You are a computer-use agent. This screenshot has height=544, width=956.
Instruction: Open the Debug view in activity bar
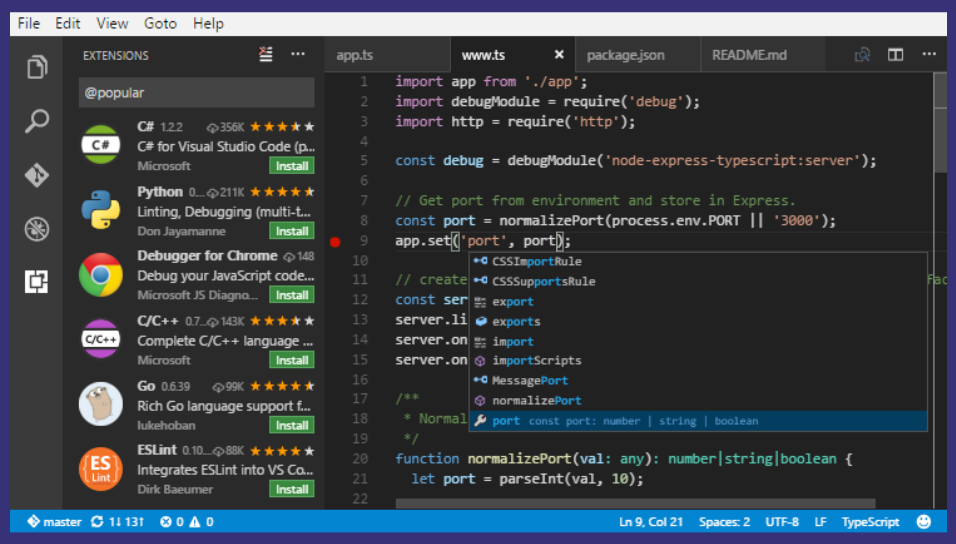click(37, 229)
